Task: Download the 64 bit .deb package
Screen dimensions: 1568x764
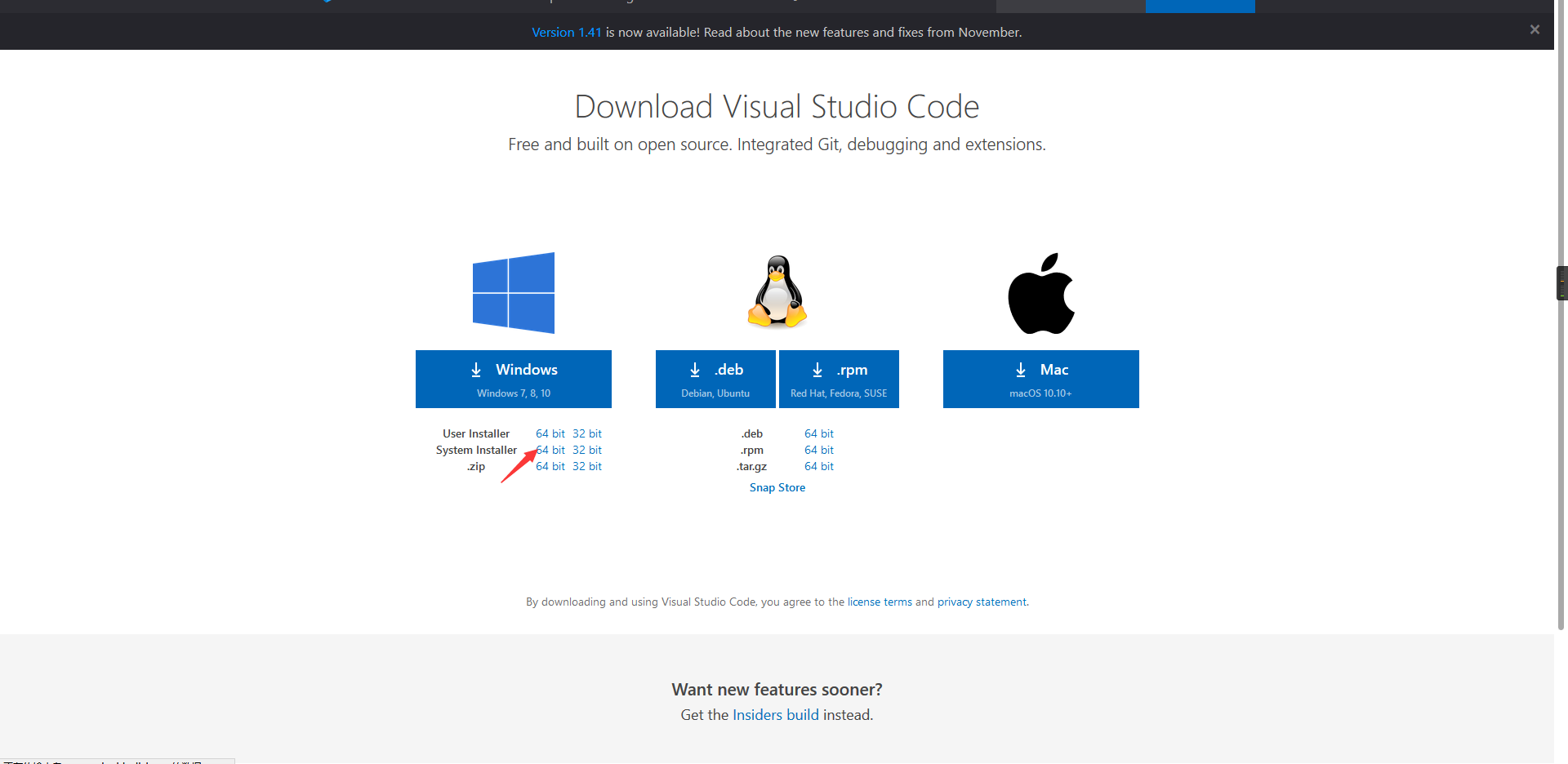Action: (818, 433)
